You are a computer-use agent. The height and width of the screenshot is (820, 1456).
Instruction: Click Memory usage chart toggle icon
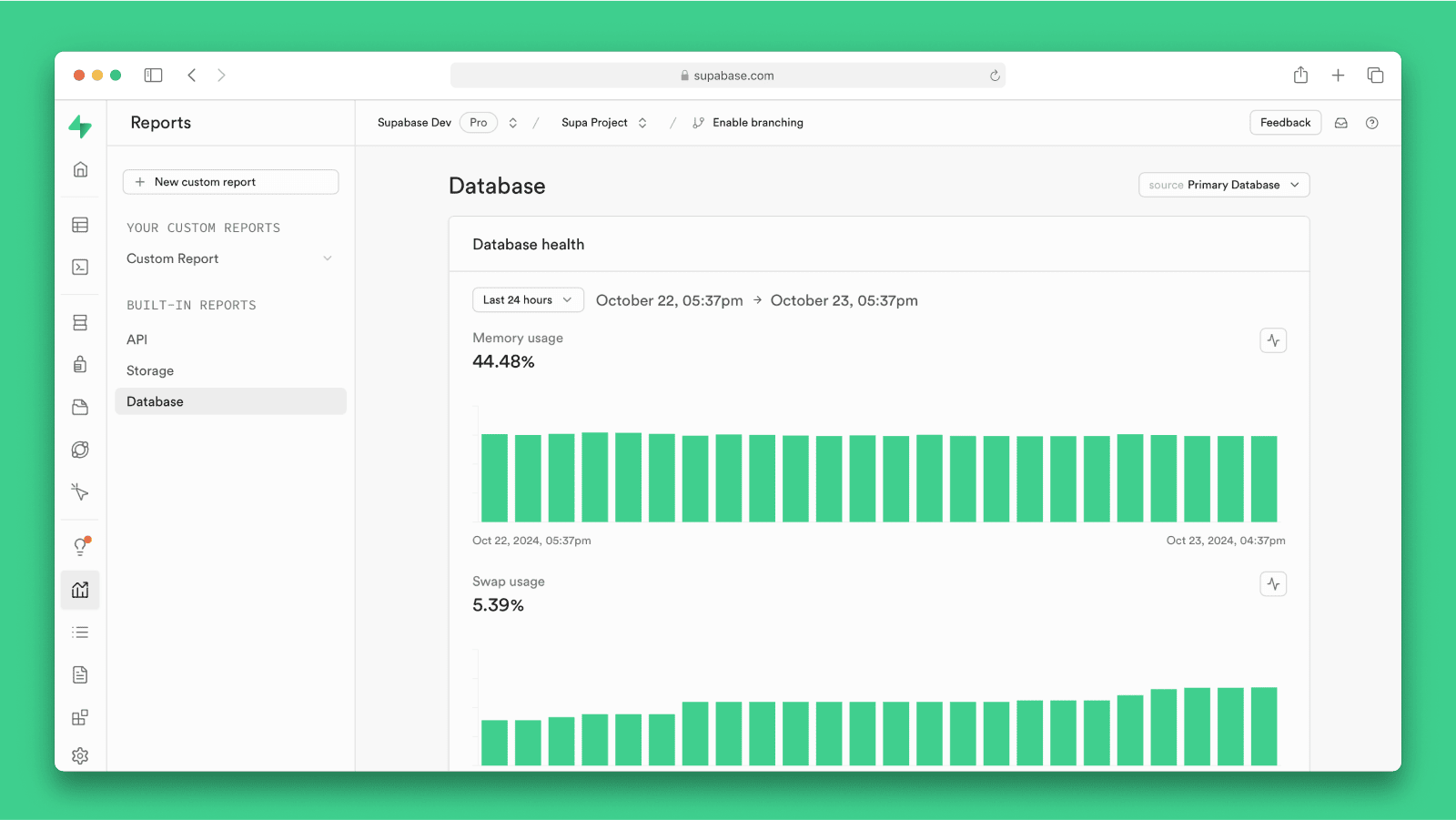pos(1273,340)
